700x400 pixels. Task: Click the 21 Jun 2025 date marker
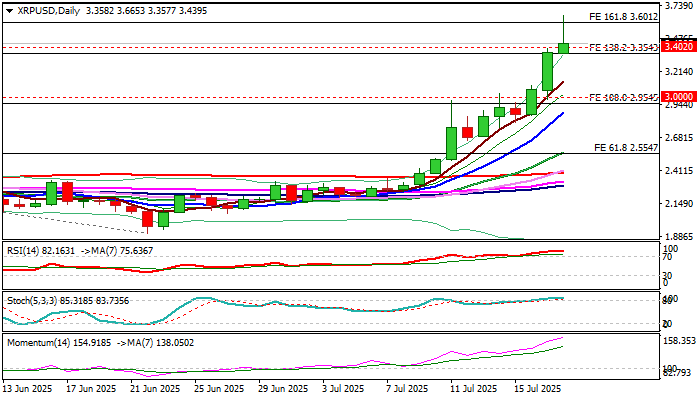tap(155, 388)
